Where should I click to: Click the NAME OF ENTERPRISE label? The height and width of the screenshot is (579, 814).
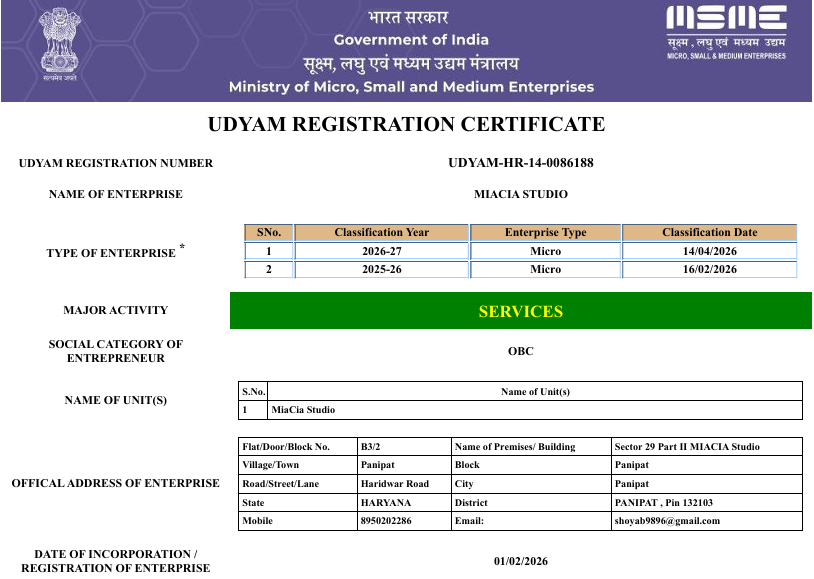coord(116,194)
